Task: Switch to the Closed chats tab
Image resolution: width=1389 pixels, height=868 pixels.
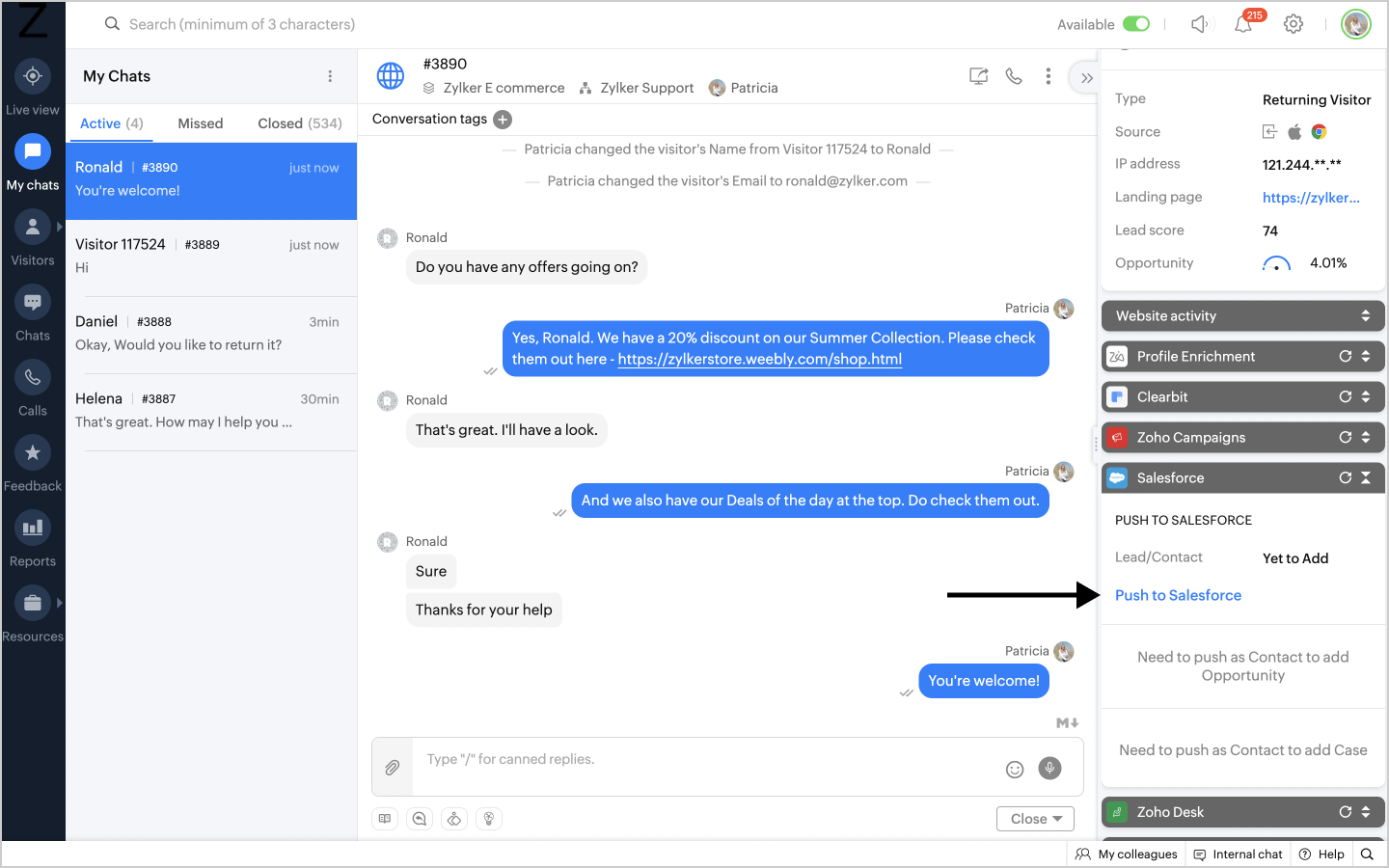Action: tap(300, 123)
